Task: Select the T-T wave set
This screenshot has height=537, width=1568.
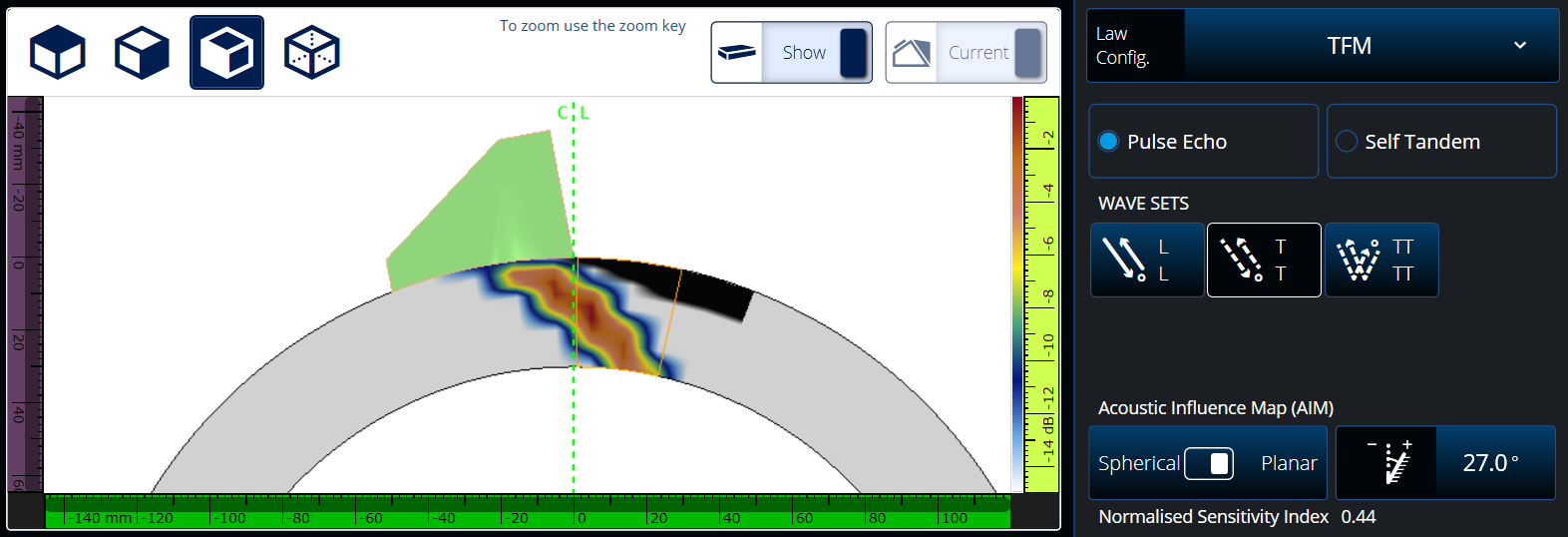Action: point(1264,261)
